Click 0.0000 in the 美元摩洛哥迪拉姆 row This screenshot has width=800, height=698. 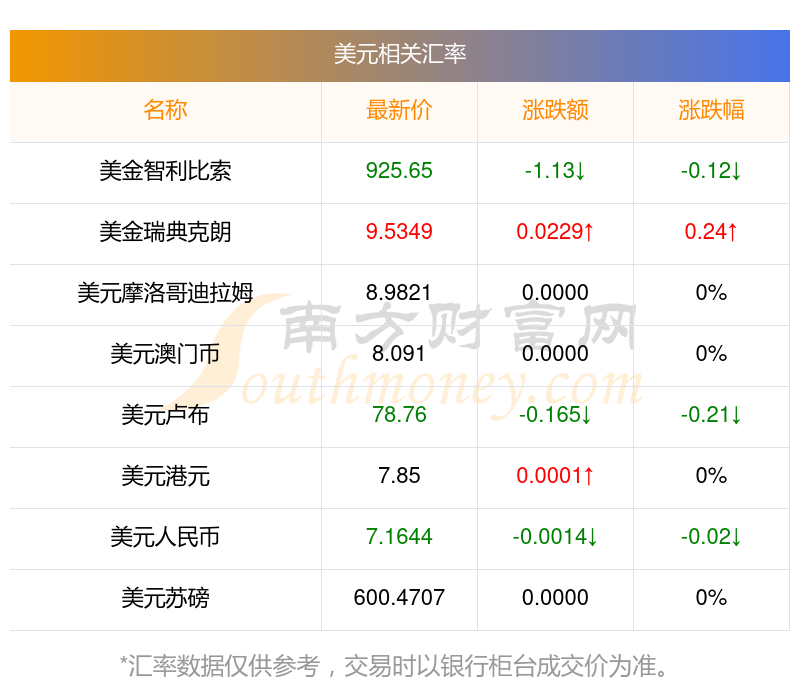pos(555,292)
